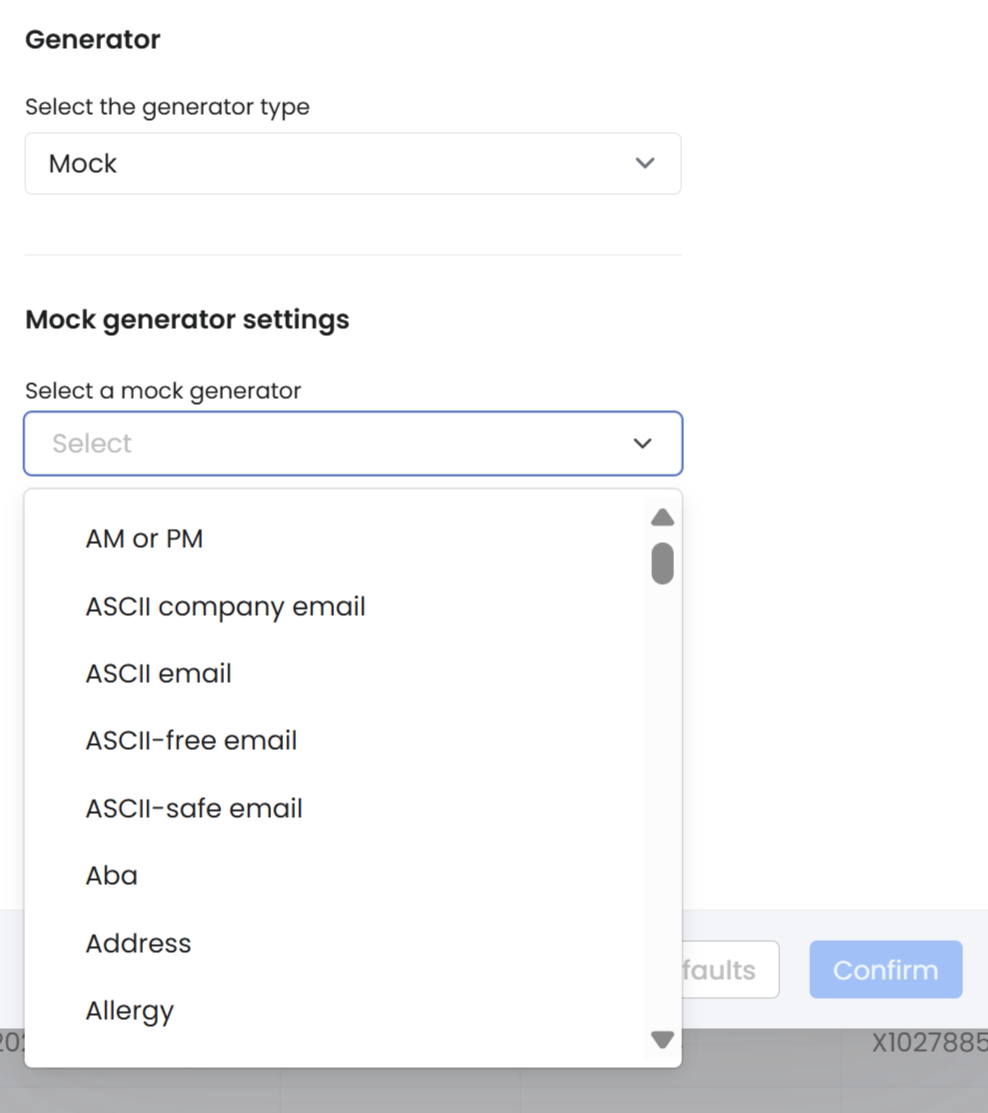Viewport: 988px width, 1113px height.
Task: Collapse the mock generator list via its chevron
Action: pyautogui.click(x=643, y=443)
